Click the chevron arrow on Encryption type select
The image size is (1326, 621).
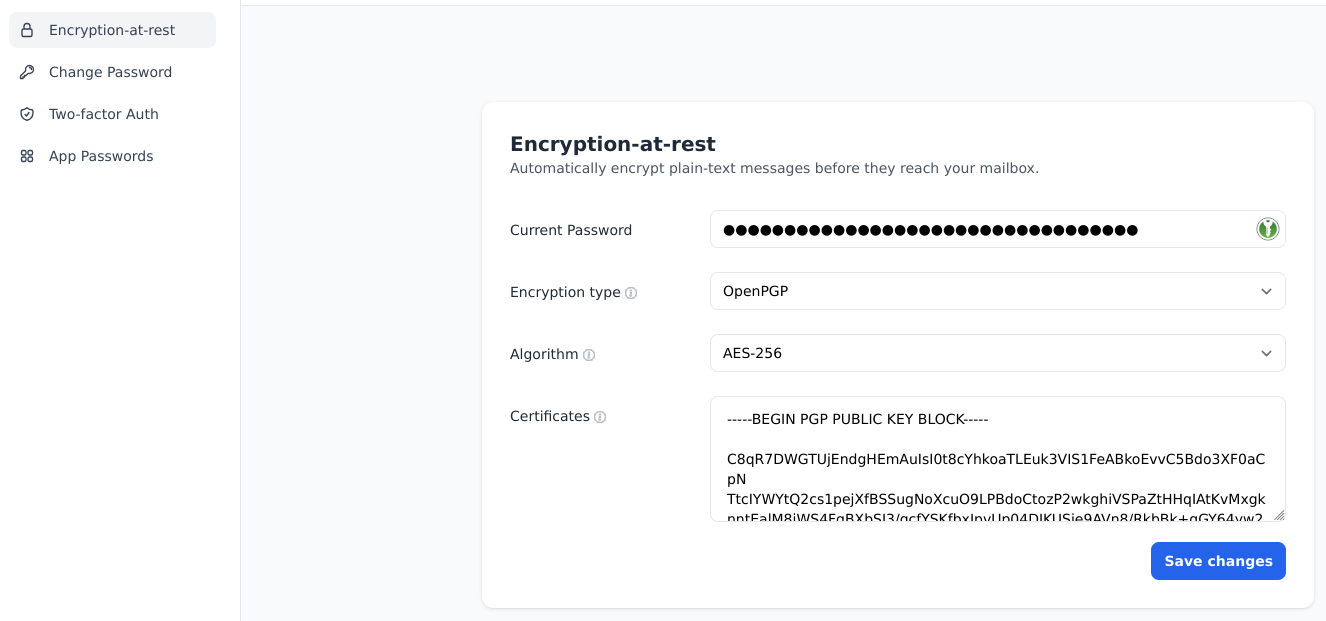click(x=1266, y=291)
